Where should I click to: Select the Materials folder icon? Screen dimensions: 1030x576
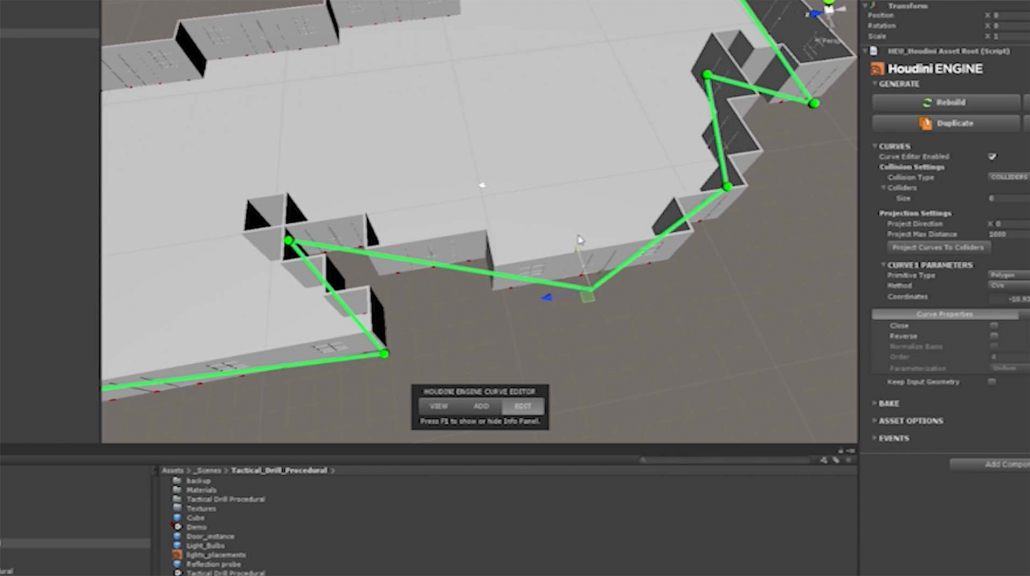coord(176,490)
